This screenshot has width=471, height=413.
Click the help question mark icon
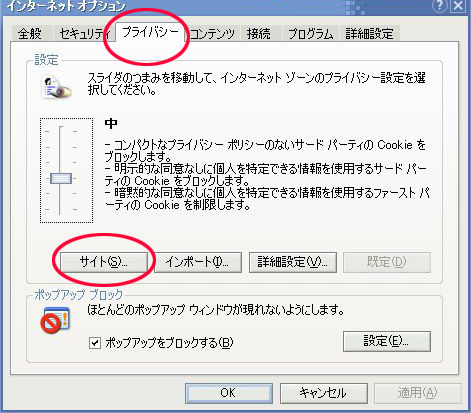[x=440, y=6]
